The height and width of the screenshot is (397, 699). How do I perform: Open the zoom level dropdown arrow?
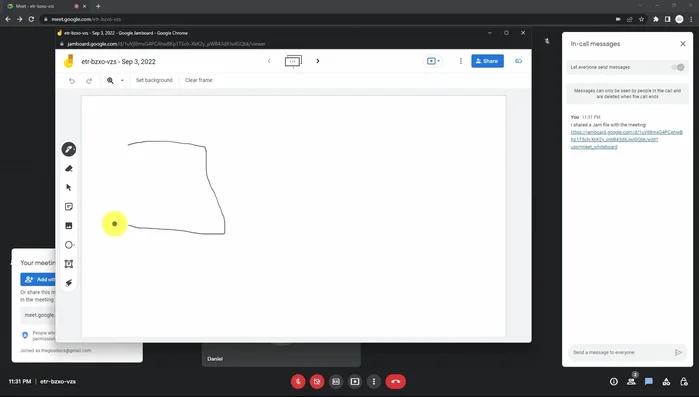(122, 81)
